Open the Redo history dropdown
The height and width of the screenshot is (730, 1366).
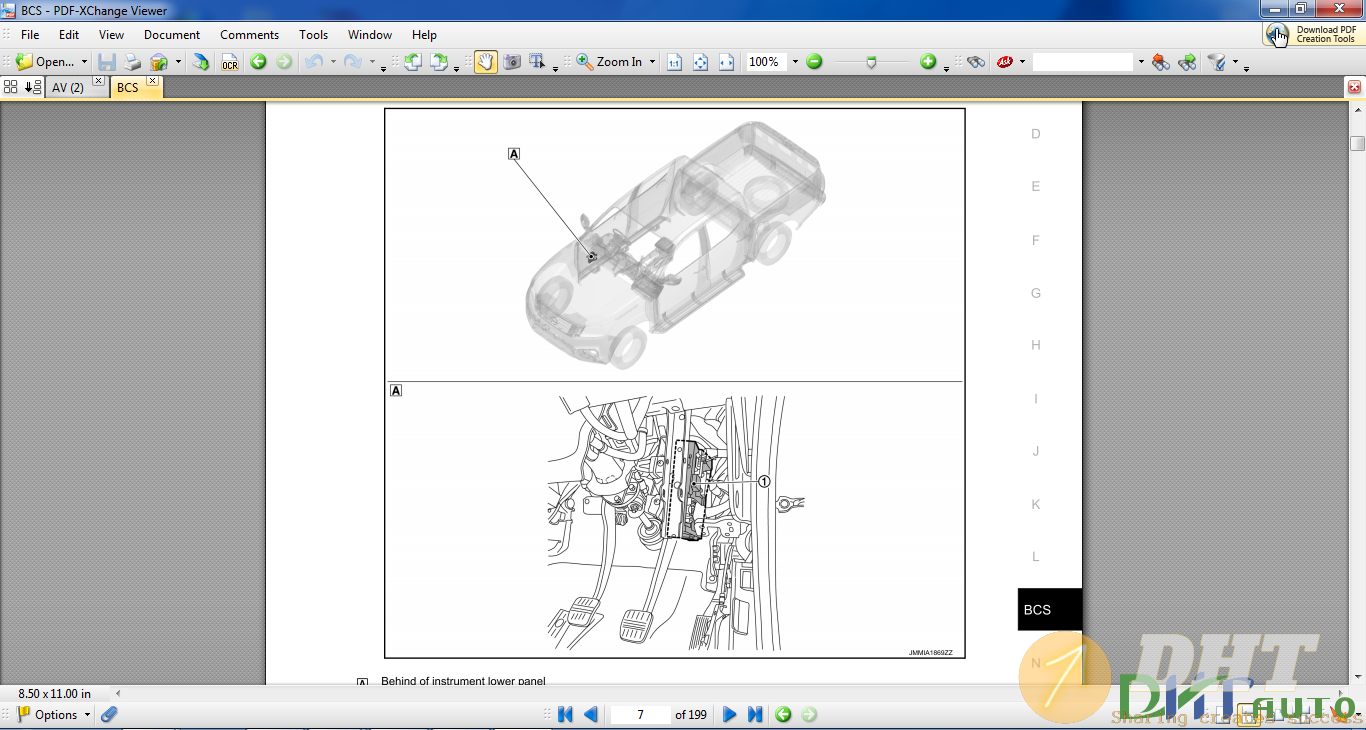[371, 62]
